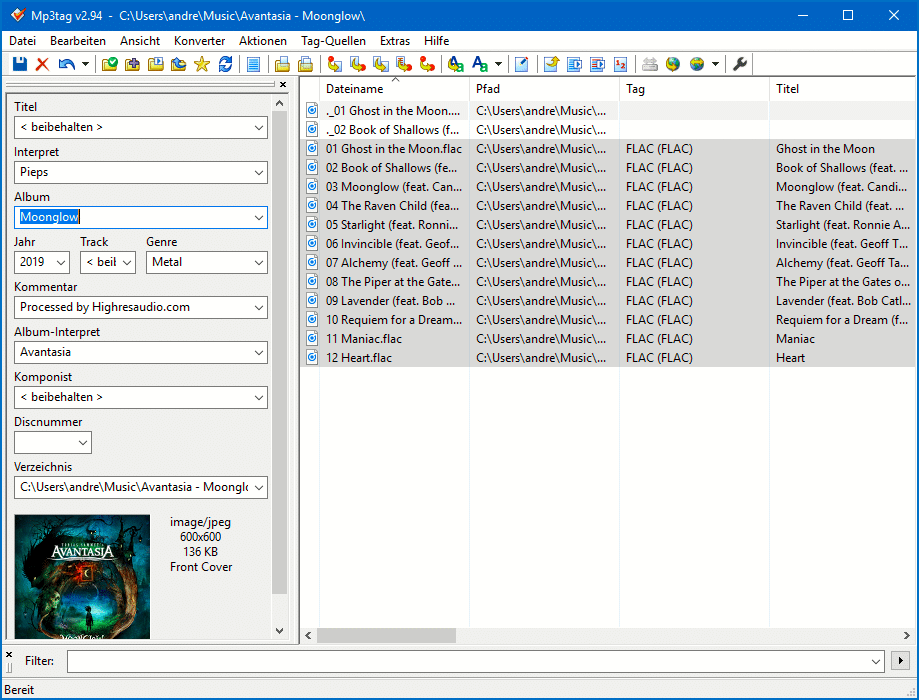Viewport: 919px width, 700px height.
Task: Click the page icon with the yellow arrow
Action: coord(551,64)
